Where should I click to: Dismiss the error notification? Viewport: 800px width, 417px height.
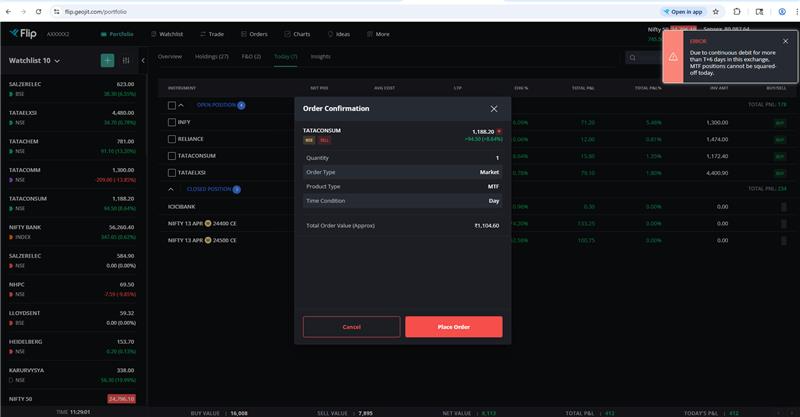786,41
